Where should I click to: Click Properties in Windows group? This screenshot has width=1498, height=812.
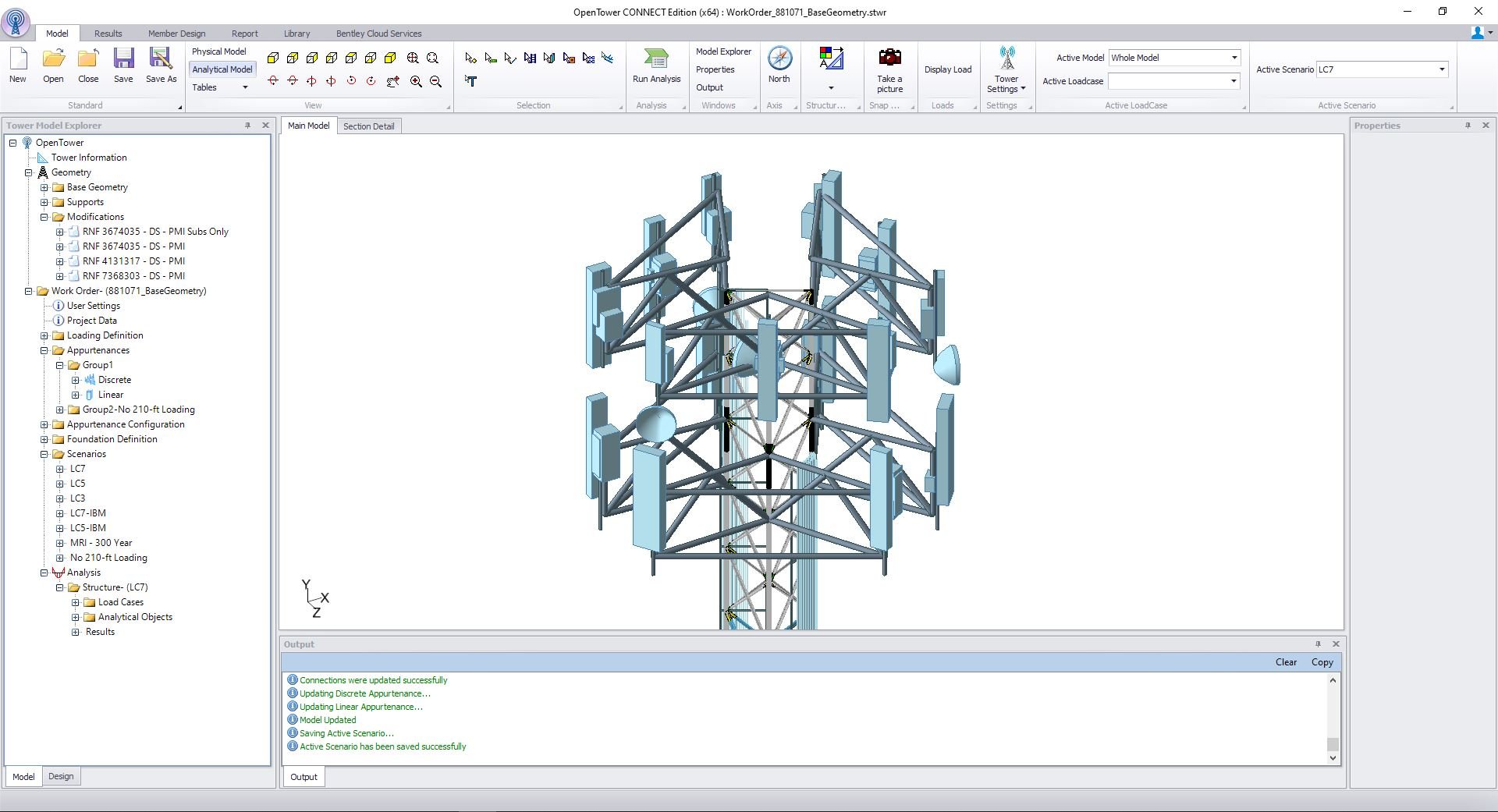tap(715, 69)
